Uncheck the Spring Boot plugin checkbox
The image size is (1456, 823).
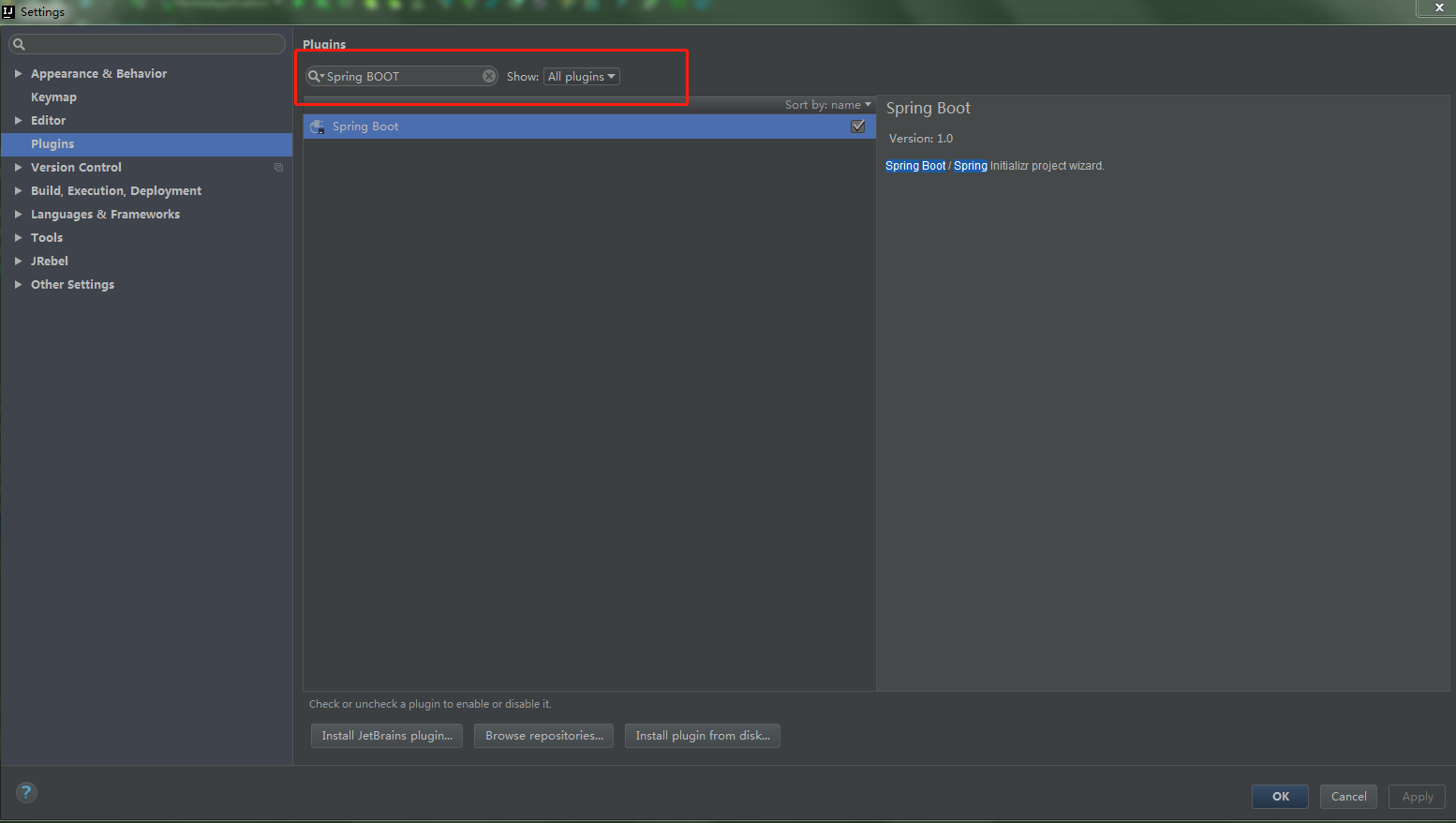[857, 126]
